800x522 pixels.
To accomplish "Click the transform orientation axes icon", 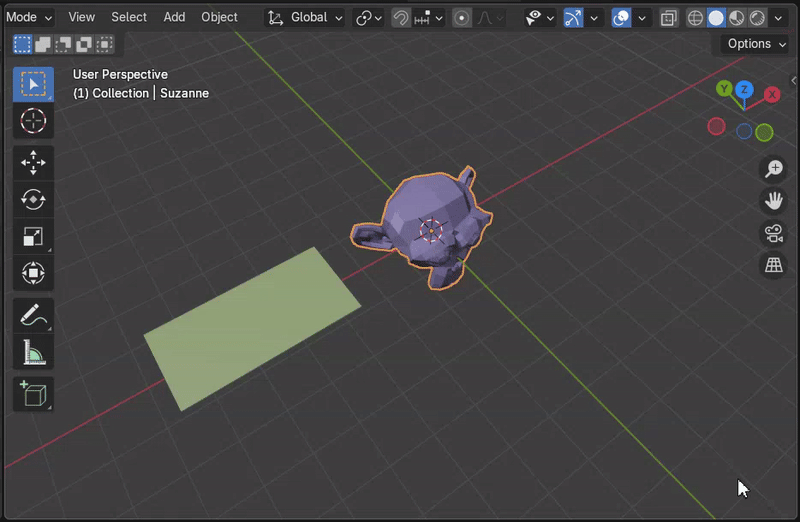I will 276,18.
